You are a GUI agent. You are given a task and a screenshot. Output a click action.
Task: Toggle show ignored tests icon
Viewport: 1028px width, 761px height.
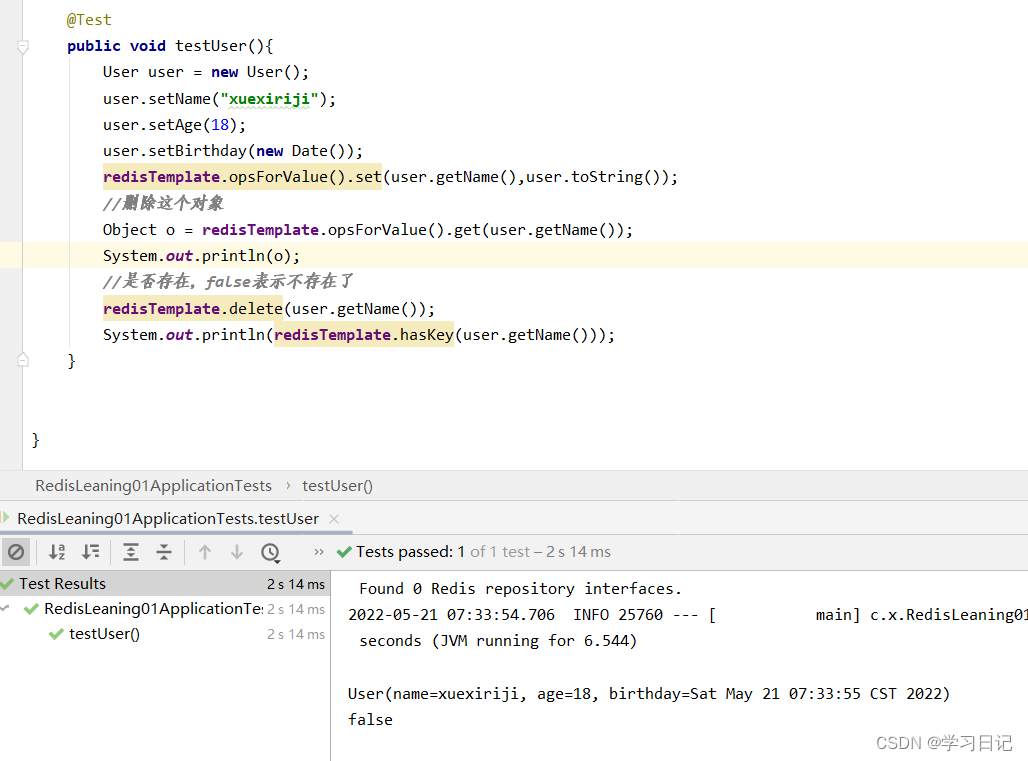click(x=16, y=552)
